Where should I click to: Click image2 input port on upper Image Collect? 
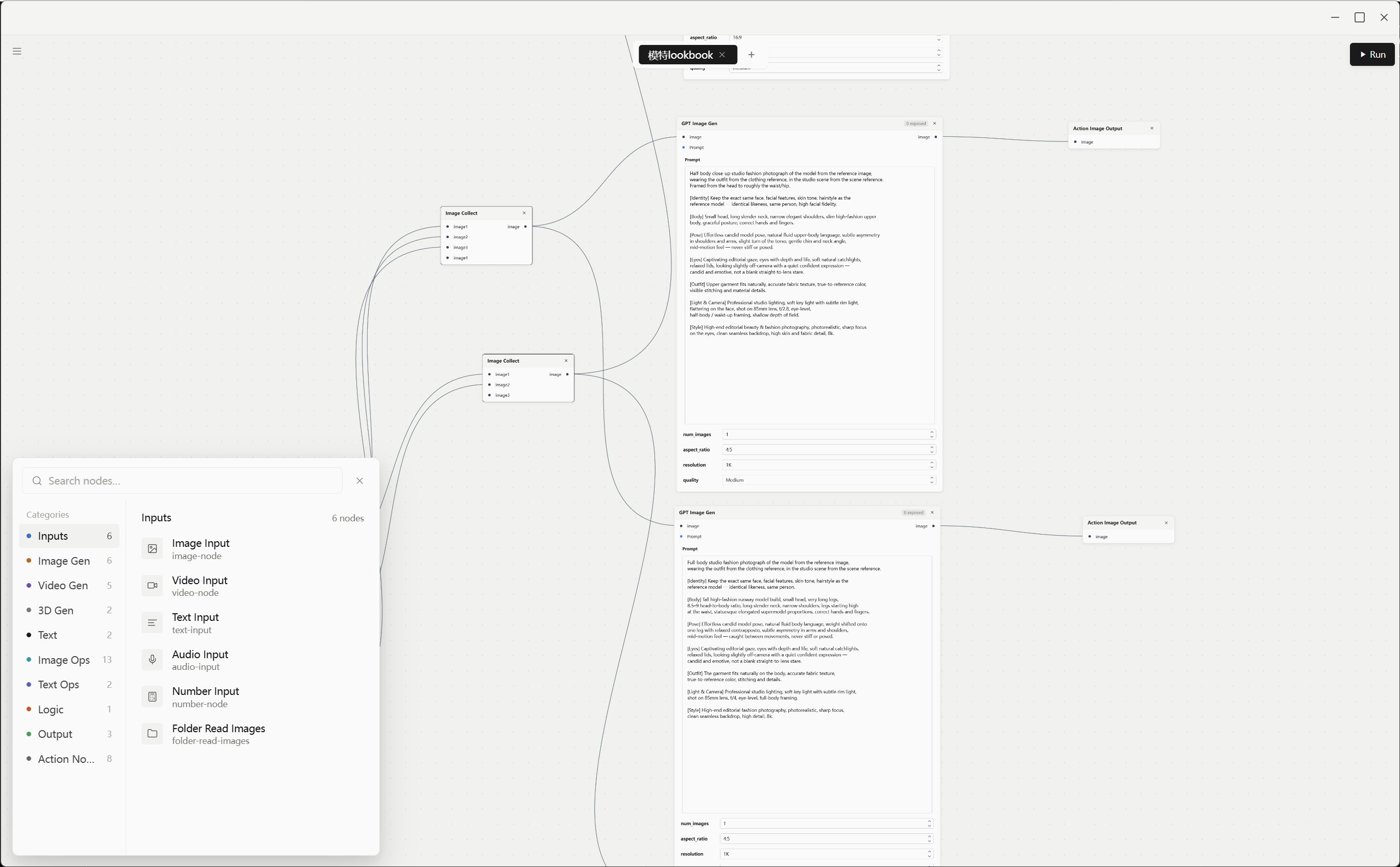(x=447, y=237)
